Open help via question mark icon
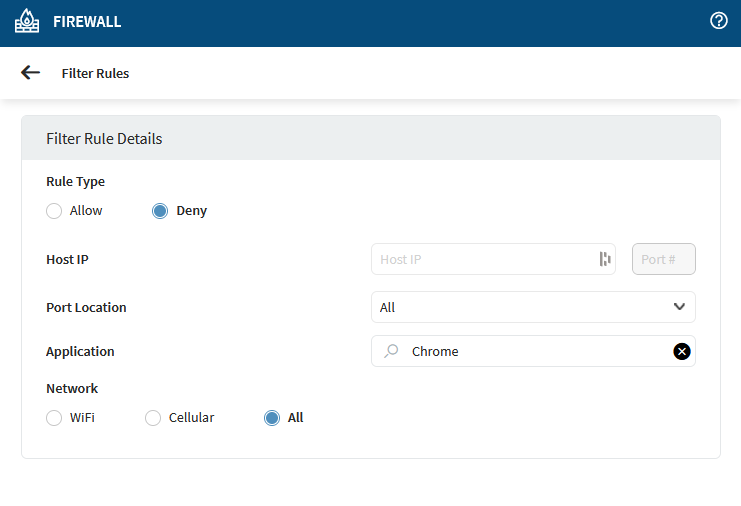 718,21
